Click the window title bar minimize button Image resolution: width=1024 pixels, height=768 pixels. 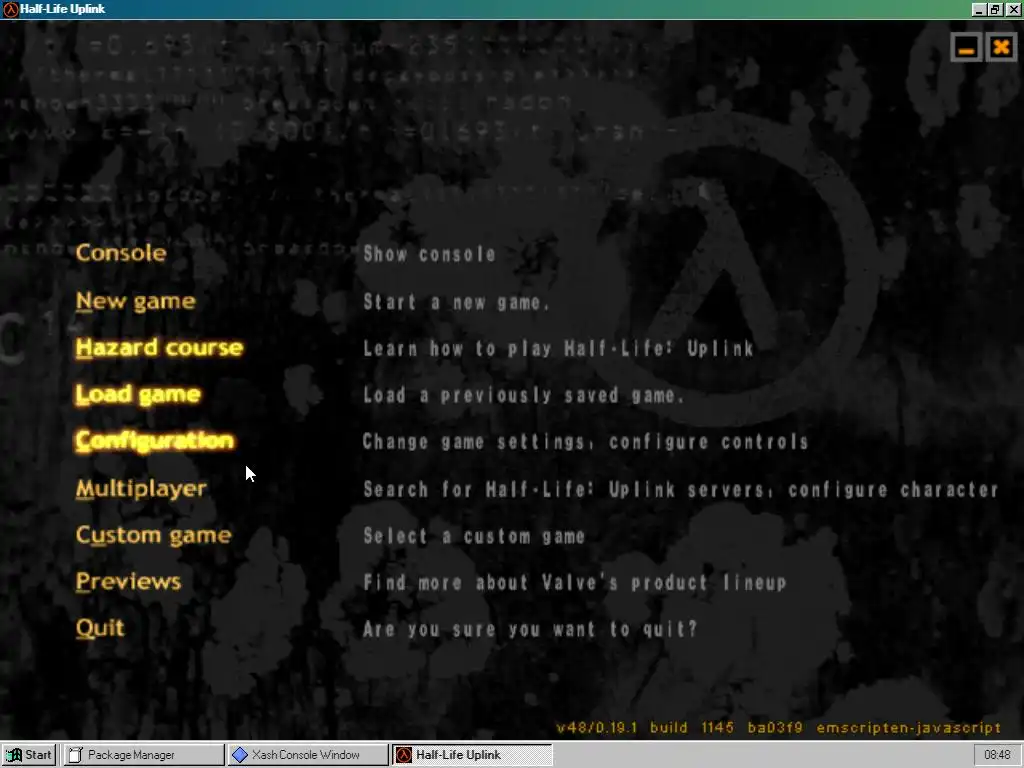point(978,9)
